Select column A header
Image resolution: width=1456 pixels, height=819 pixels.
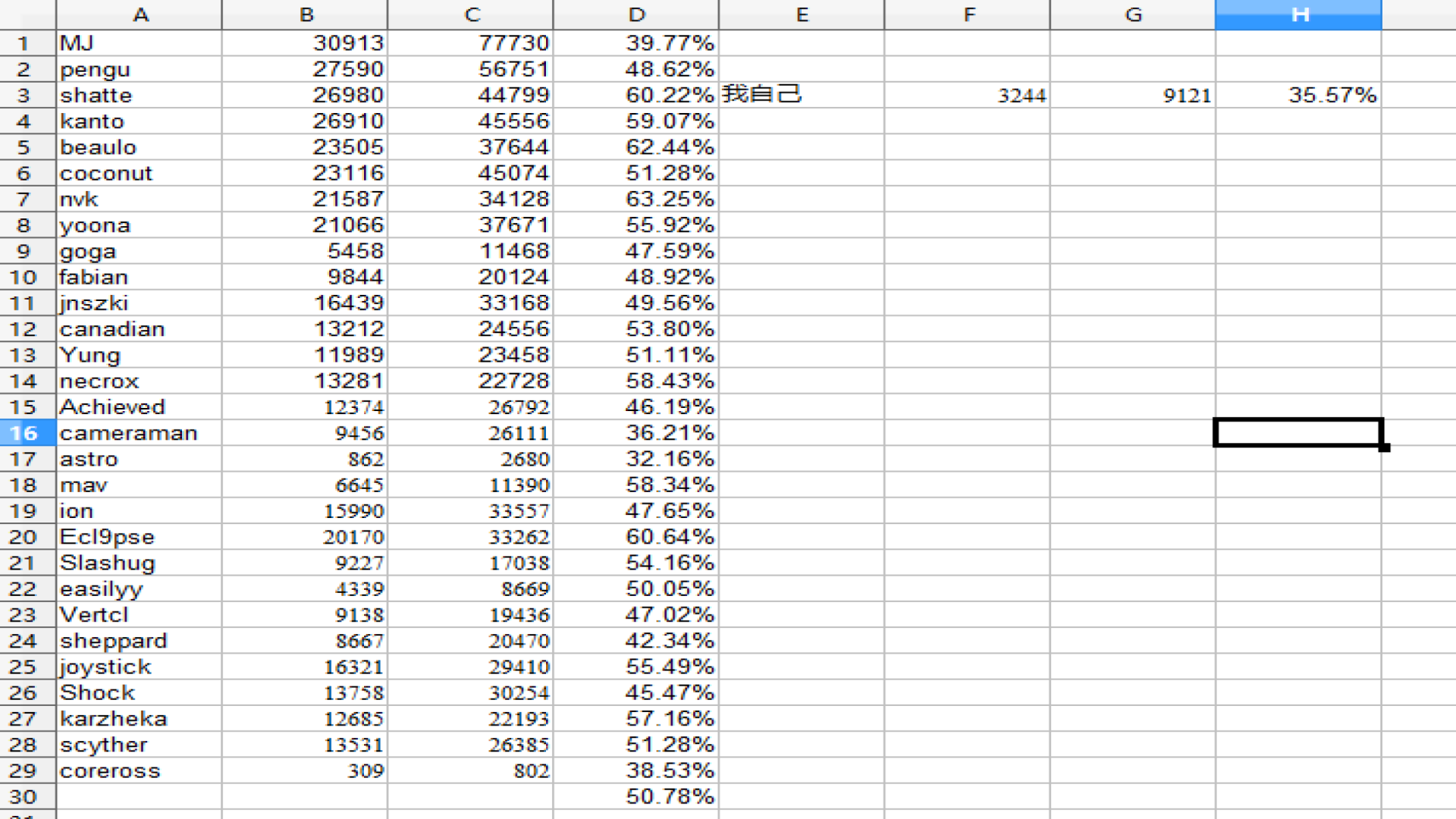(140, 14)
